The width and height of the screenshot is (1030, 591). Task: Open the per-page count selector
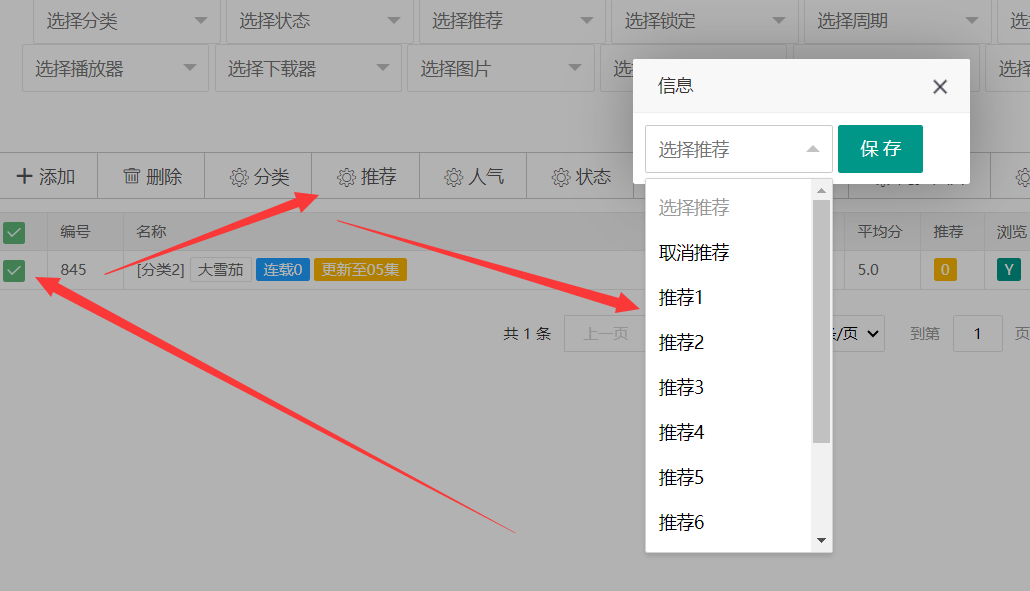pos(857,334)
